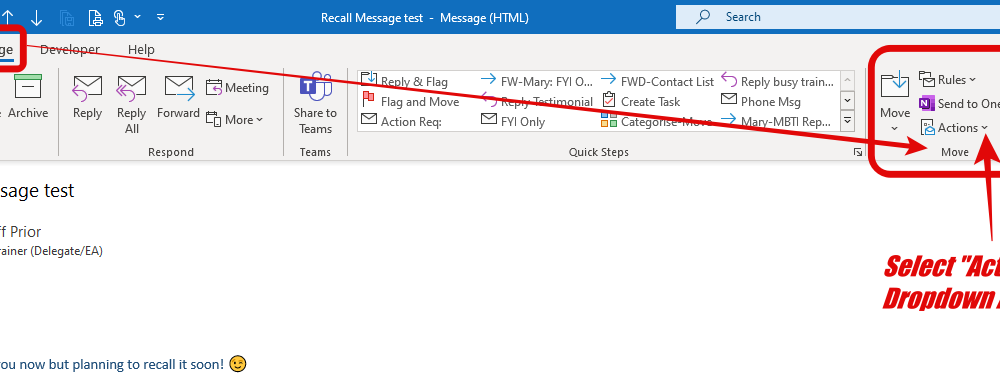Run the Reply busy train quick step

coord(778,82)
